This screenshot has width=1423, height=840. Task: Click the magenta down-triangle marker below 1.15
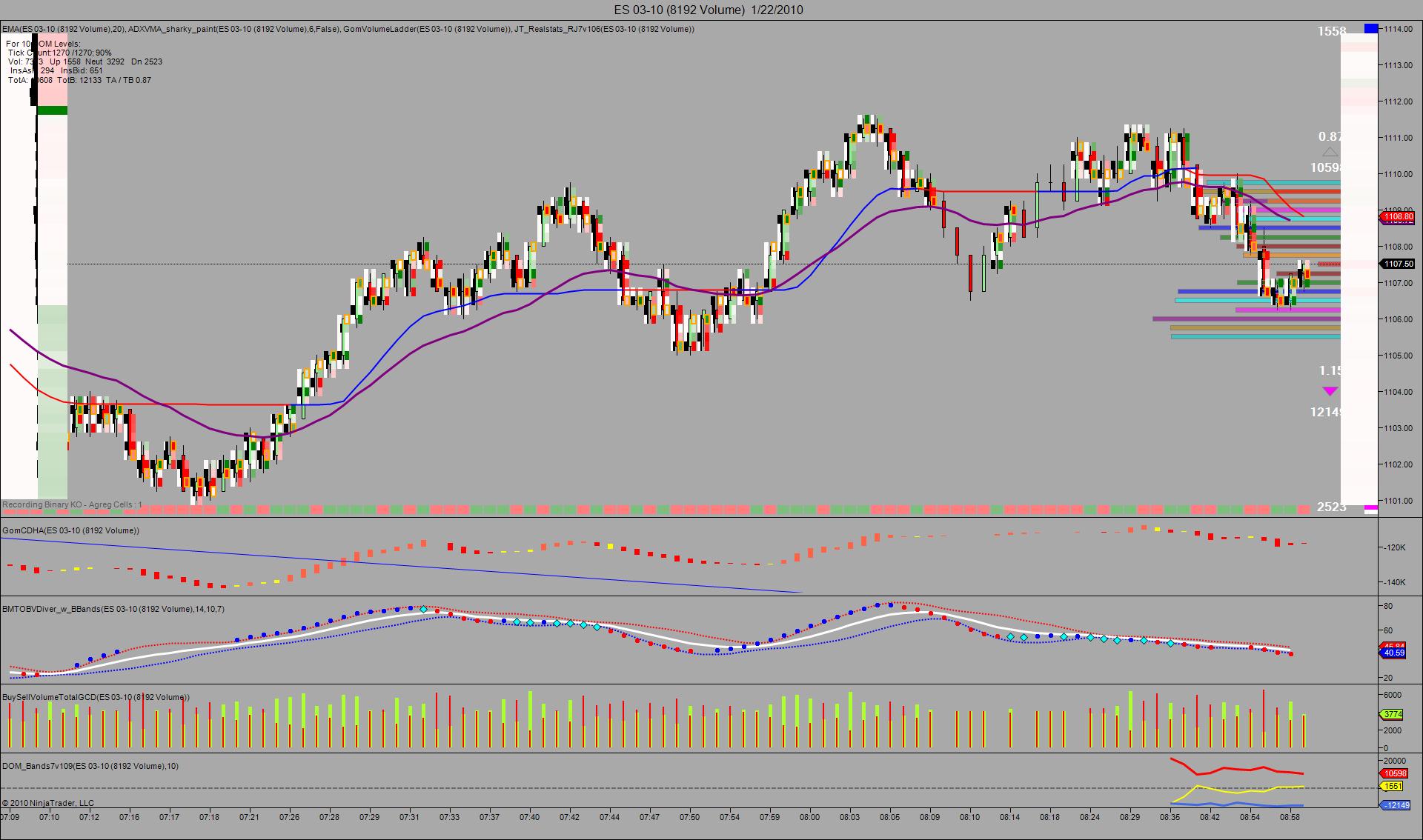pos(1330,390)
